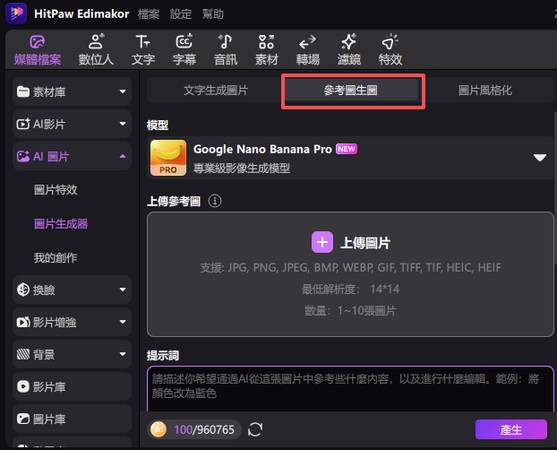Click the AI credits coin icon
Screen dimensions: 557x450
click(159, 429)
